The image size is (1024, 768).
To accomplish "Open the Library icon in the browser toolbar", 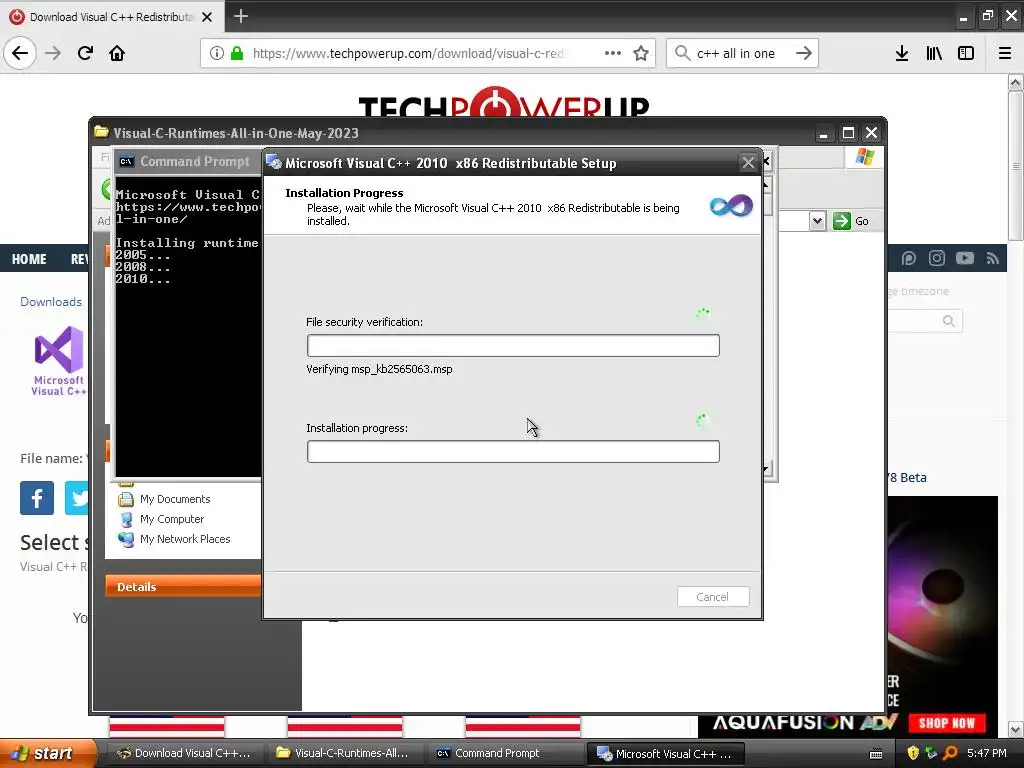I will [x=934, y=53].
